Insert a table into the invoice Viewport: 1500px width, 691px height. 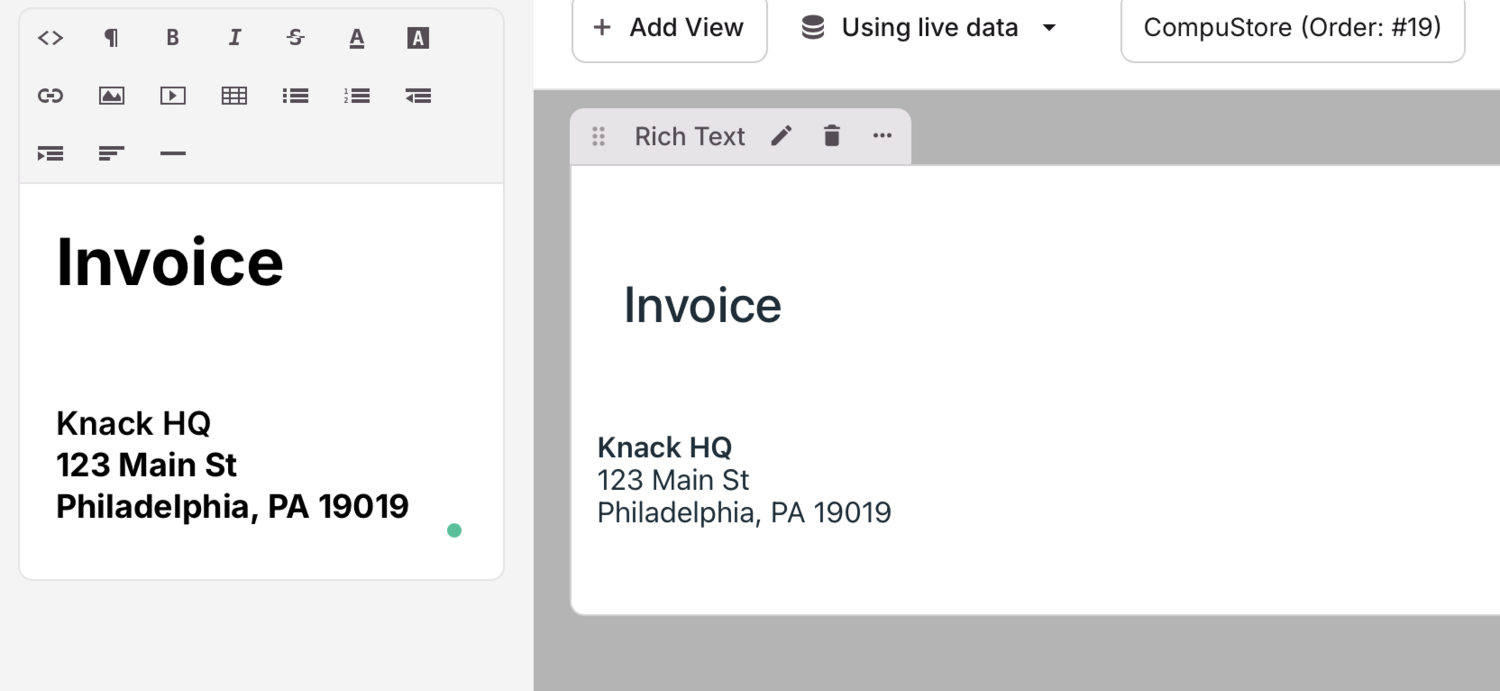pos(234,95)
